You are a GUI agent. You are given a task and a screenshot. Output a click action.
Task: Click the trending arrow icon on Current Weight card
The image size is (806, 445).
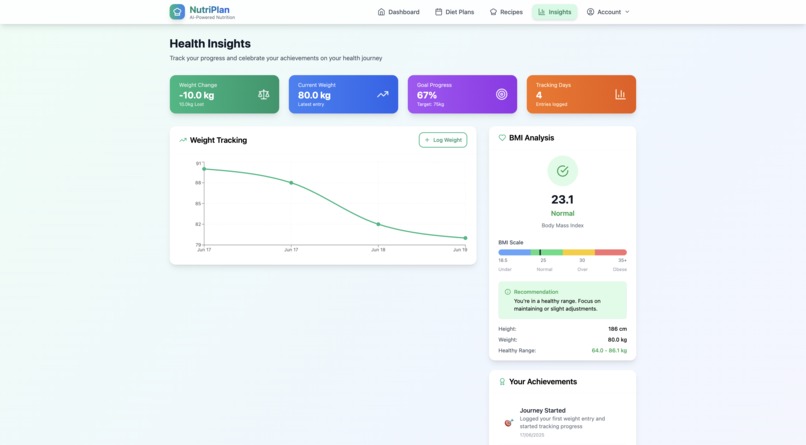tap(382, 94)
